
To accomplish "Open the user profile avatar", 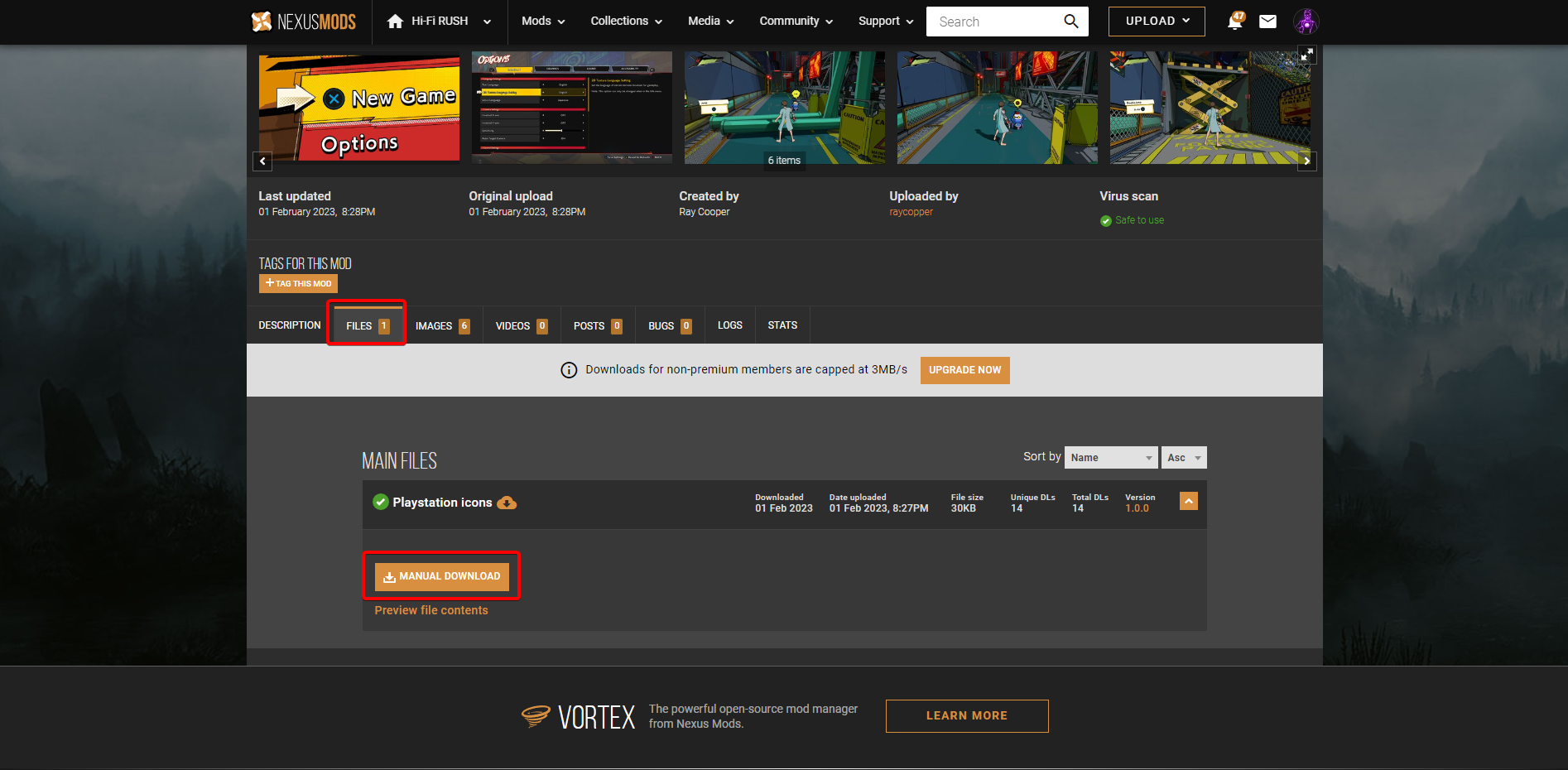I will [1306, 22].
